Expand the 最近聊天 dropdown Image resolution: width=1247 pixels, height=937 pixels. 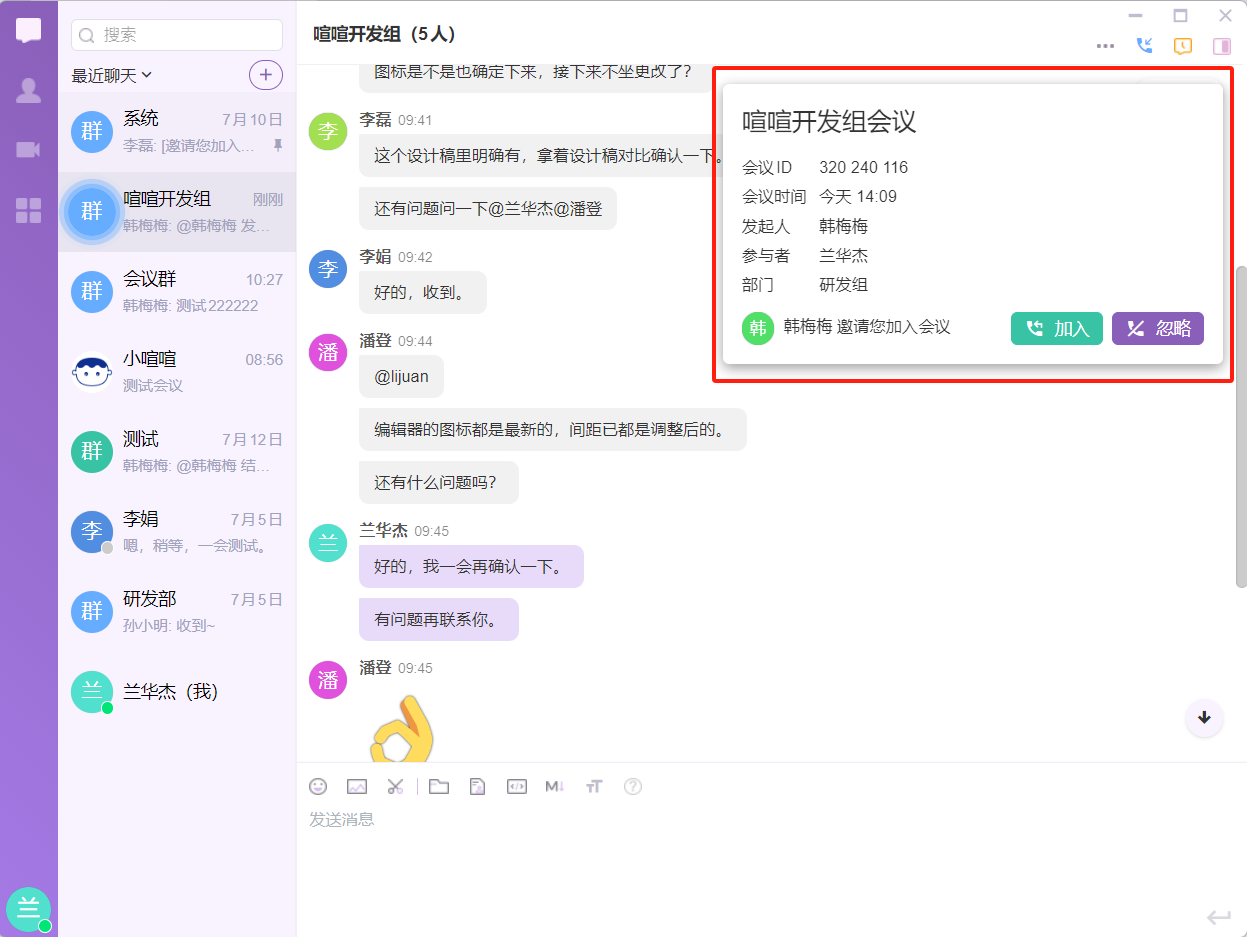coord(111,75)
